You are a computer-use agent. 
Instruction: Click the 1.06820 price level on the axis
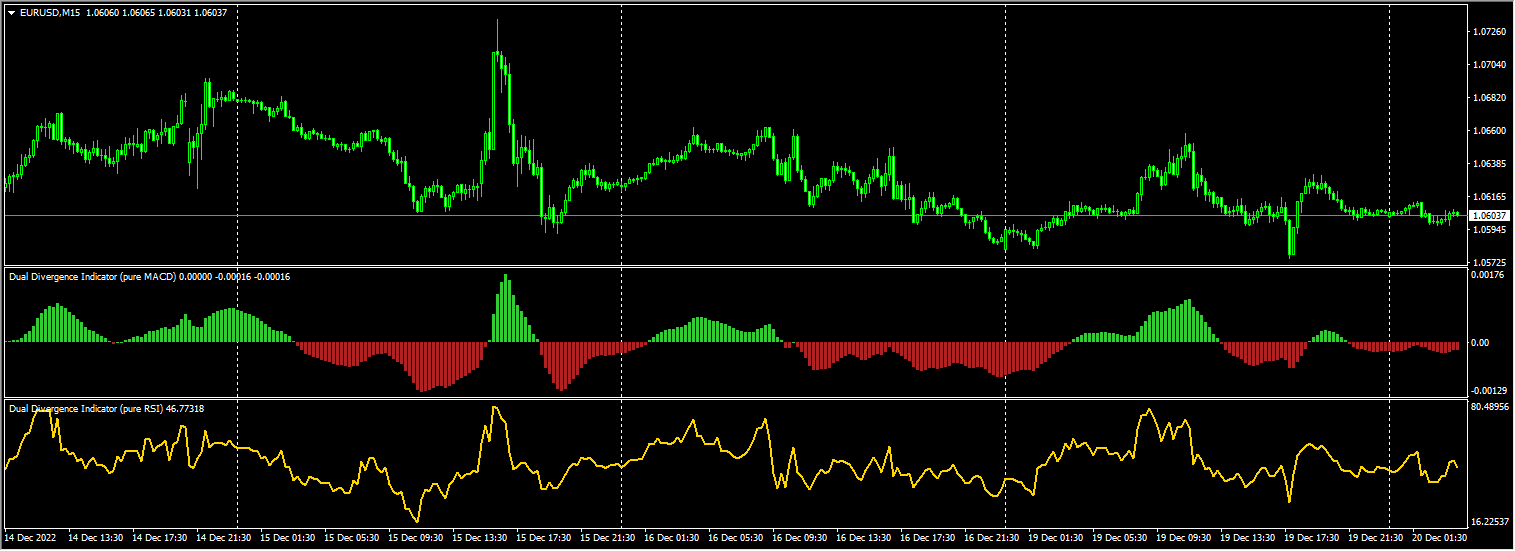(1490, 98)
